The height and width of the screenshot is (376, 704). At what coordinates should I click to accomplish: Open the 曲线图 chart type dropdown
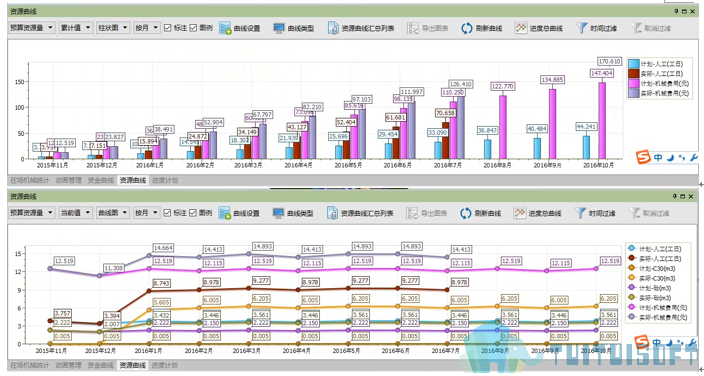[113, 212]
